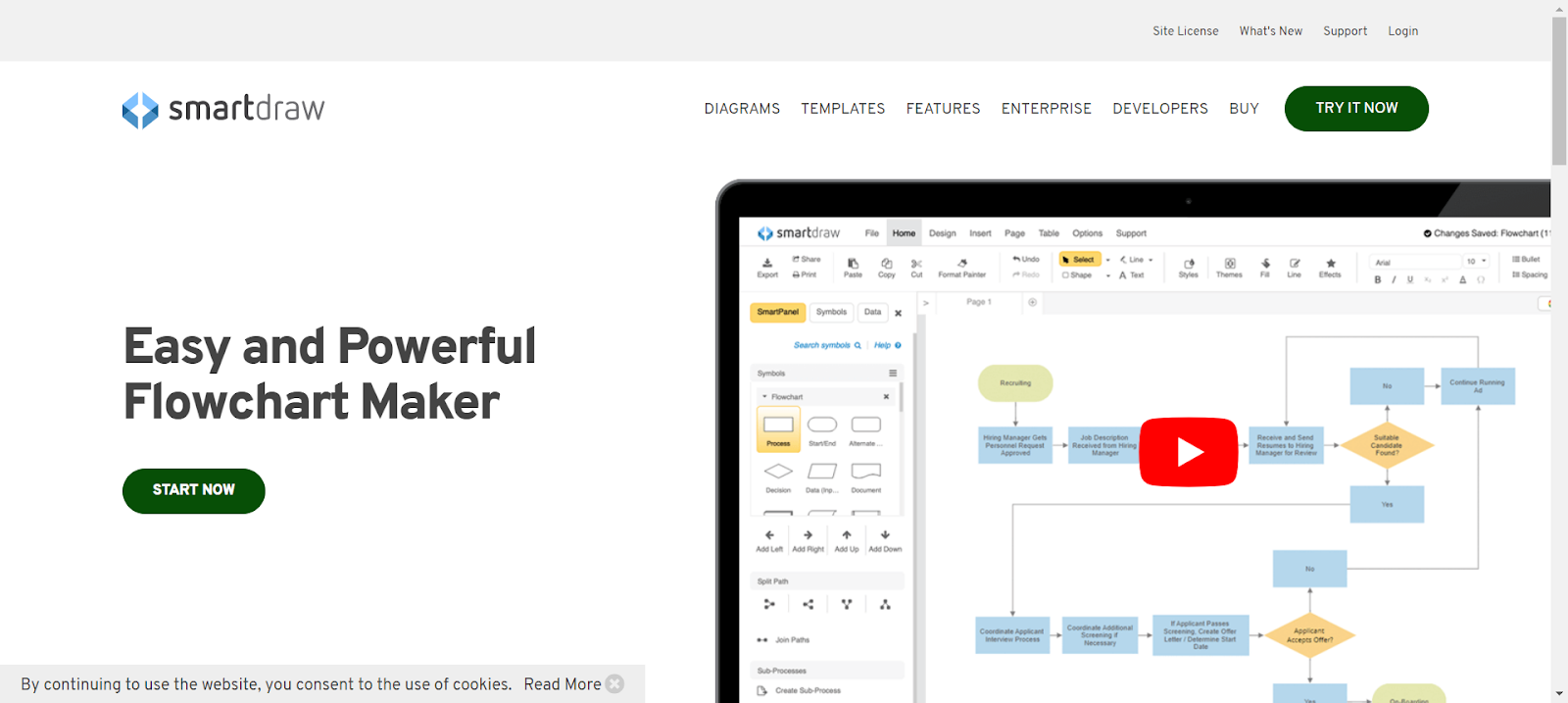This screenshot has height=703, width=1568.
Task: Click the SmartDraw logo in the site header
Action: [223, 110]
